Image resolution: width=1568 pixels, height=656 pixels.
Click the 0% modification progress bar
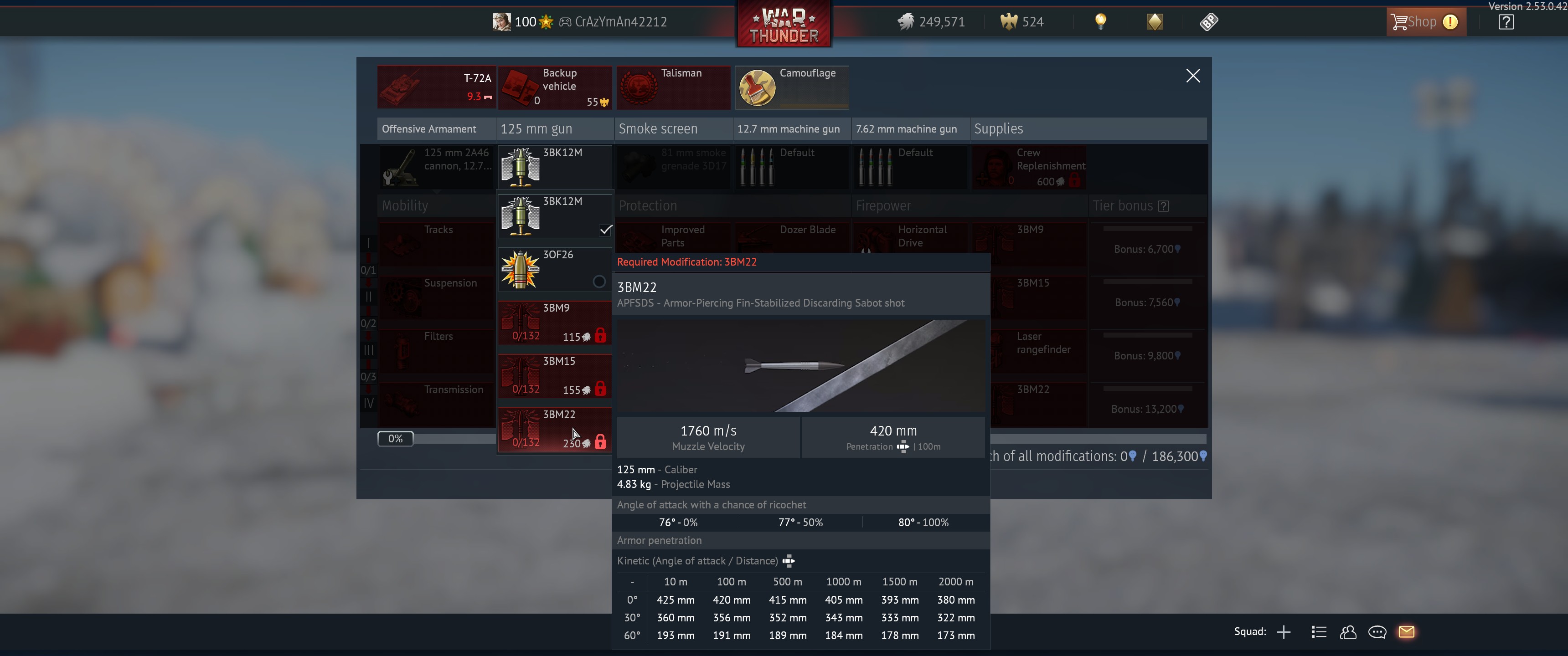click(x=396, y=438)
